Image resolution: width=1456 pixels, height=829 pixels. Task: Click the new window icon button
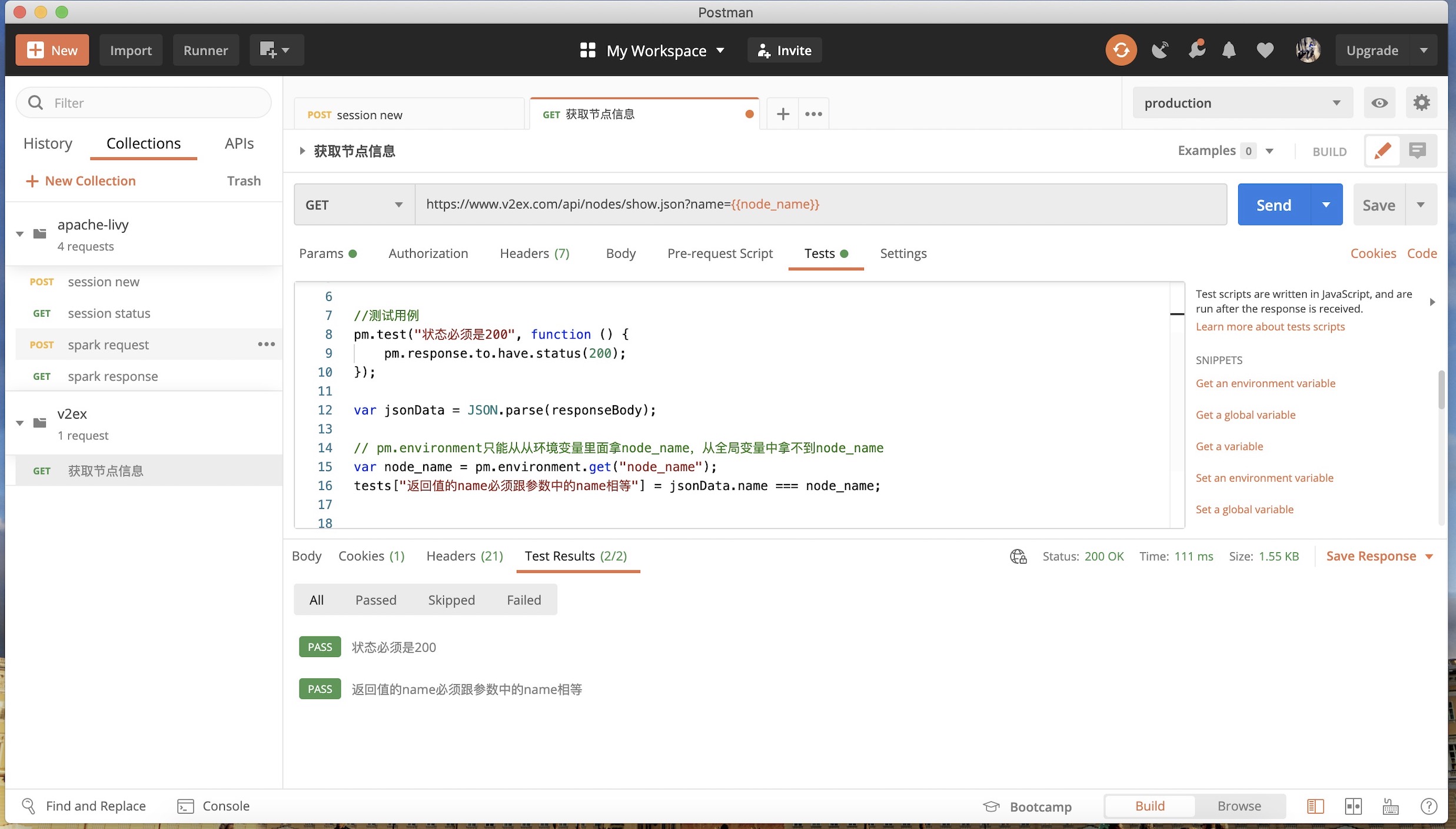tap(276, 50)
